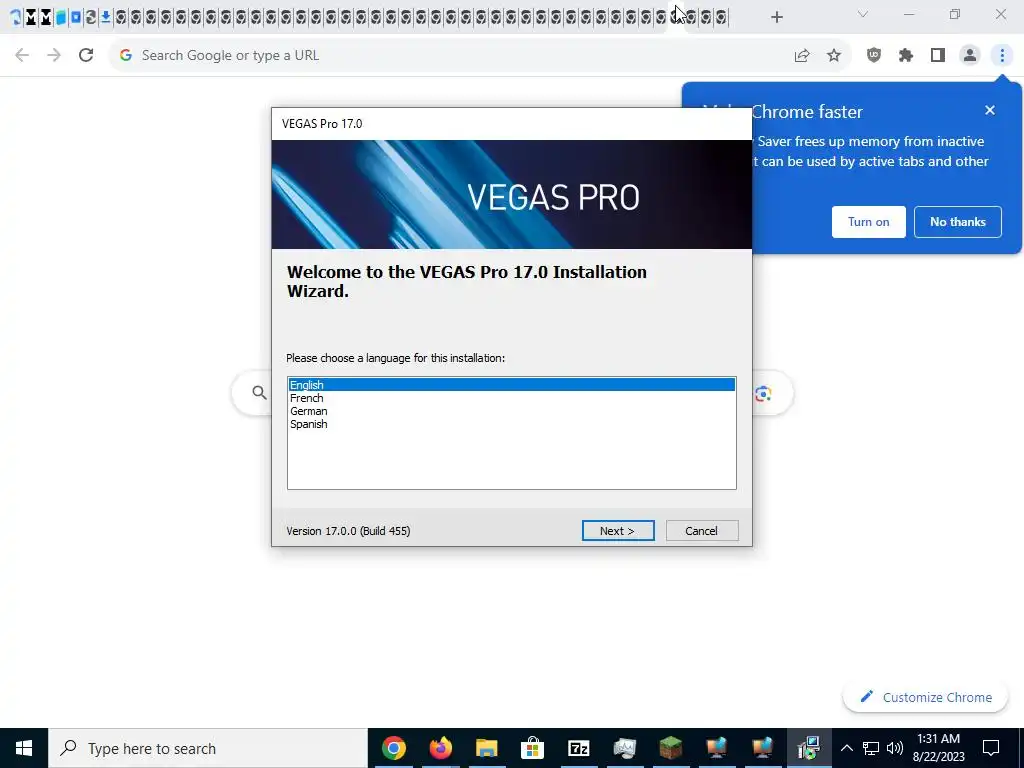The image size is (1024, 768).
Task: Open 7-Zip from the taskbar
Action: 579,748
